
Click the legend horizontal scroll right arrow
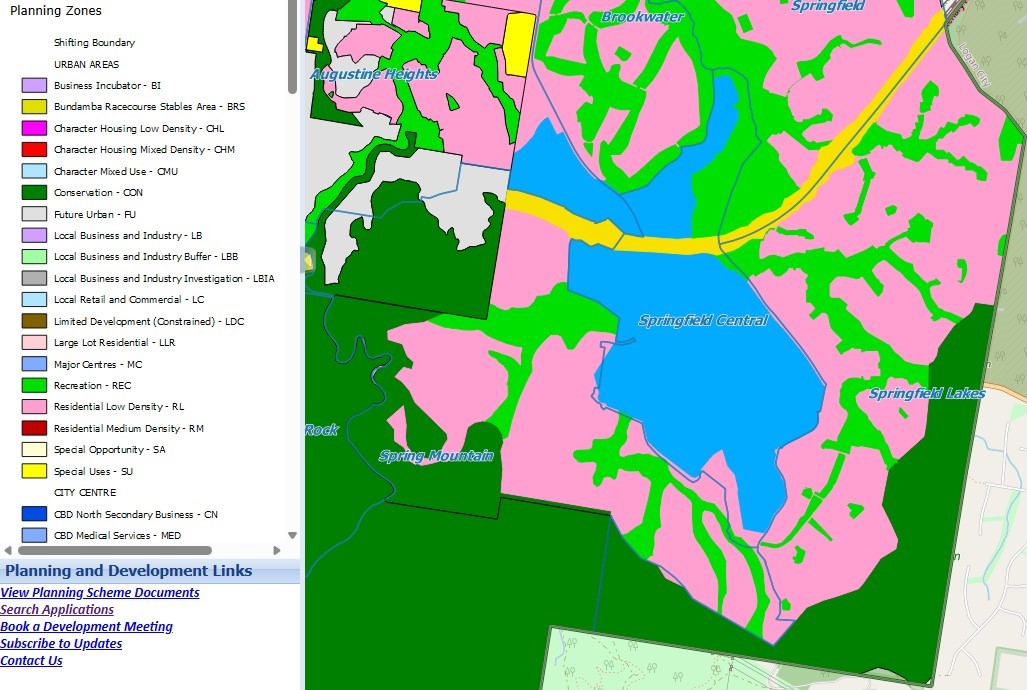click(277, 550)
